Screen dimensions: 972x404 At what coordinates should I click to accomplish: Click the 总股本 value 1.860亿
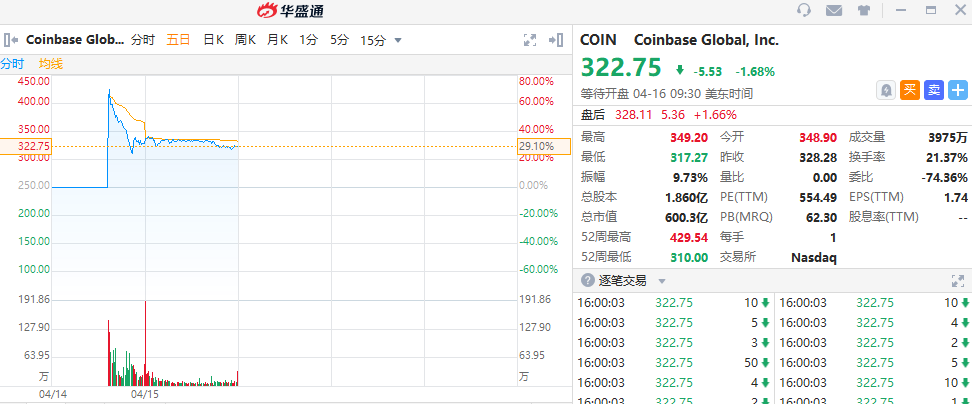tap(686, 197)
